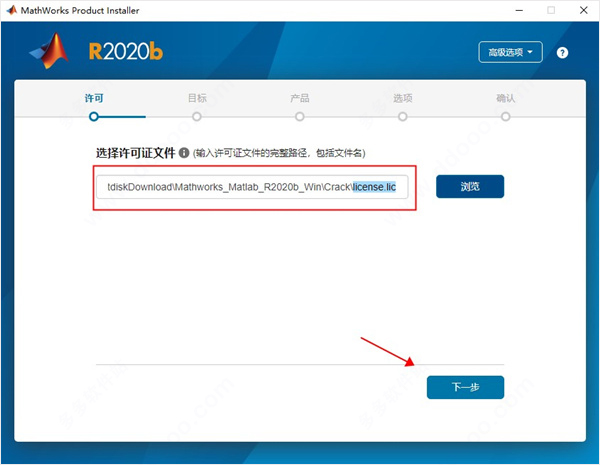Screen dimensions: 600x465
Task: Click the 目标 step circle marker
Action: coord(197,116)
